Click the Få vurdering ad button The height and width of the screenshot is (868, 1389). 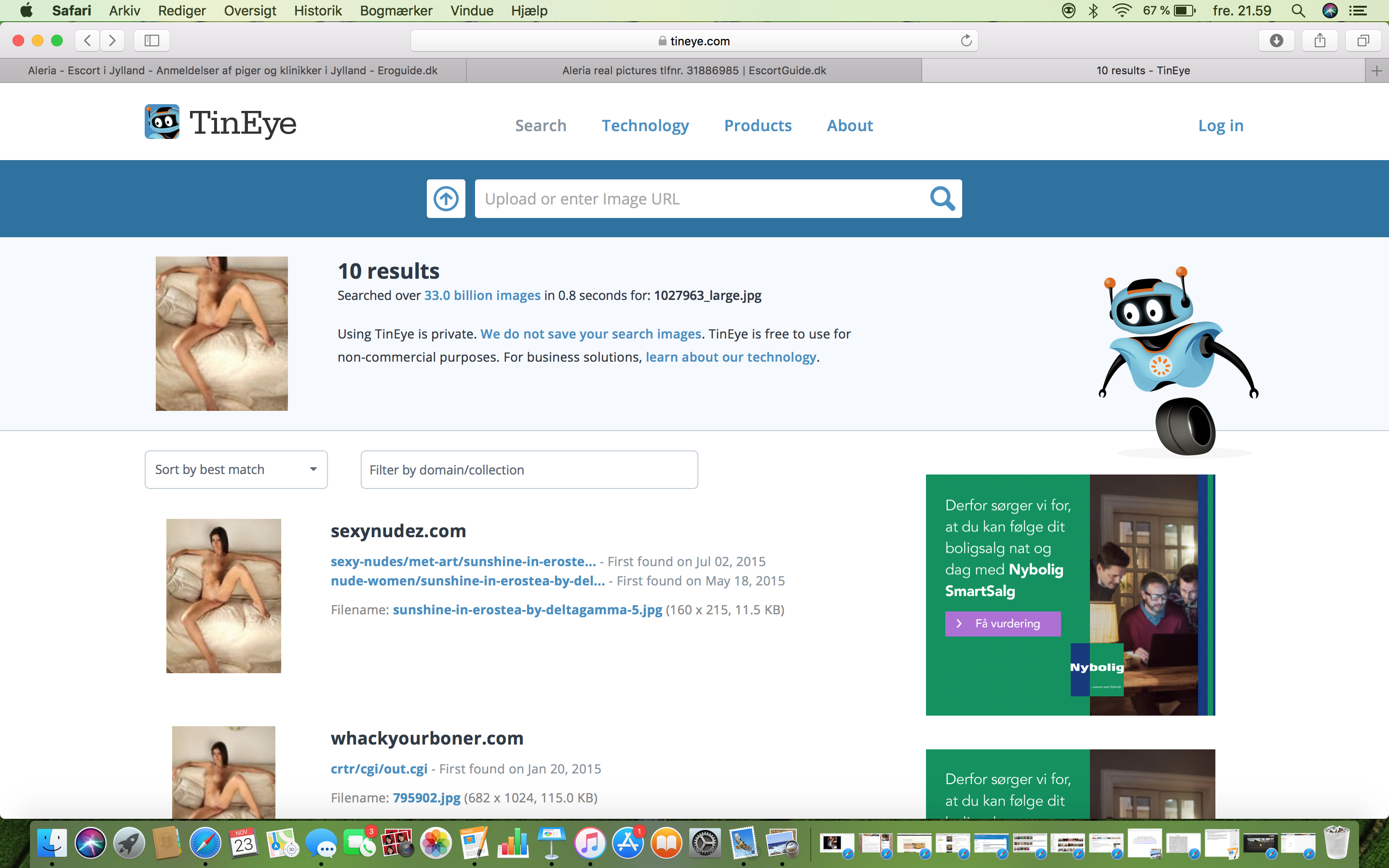pos(1003,624)
